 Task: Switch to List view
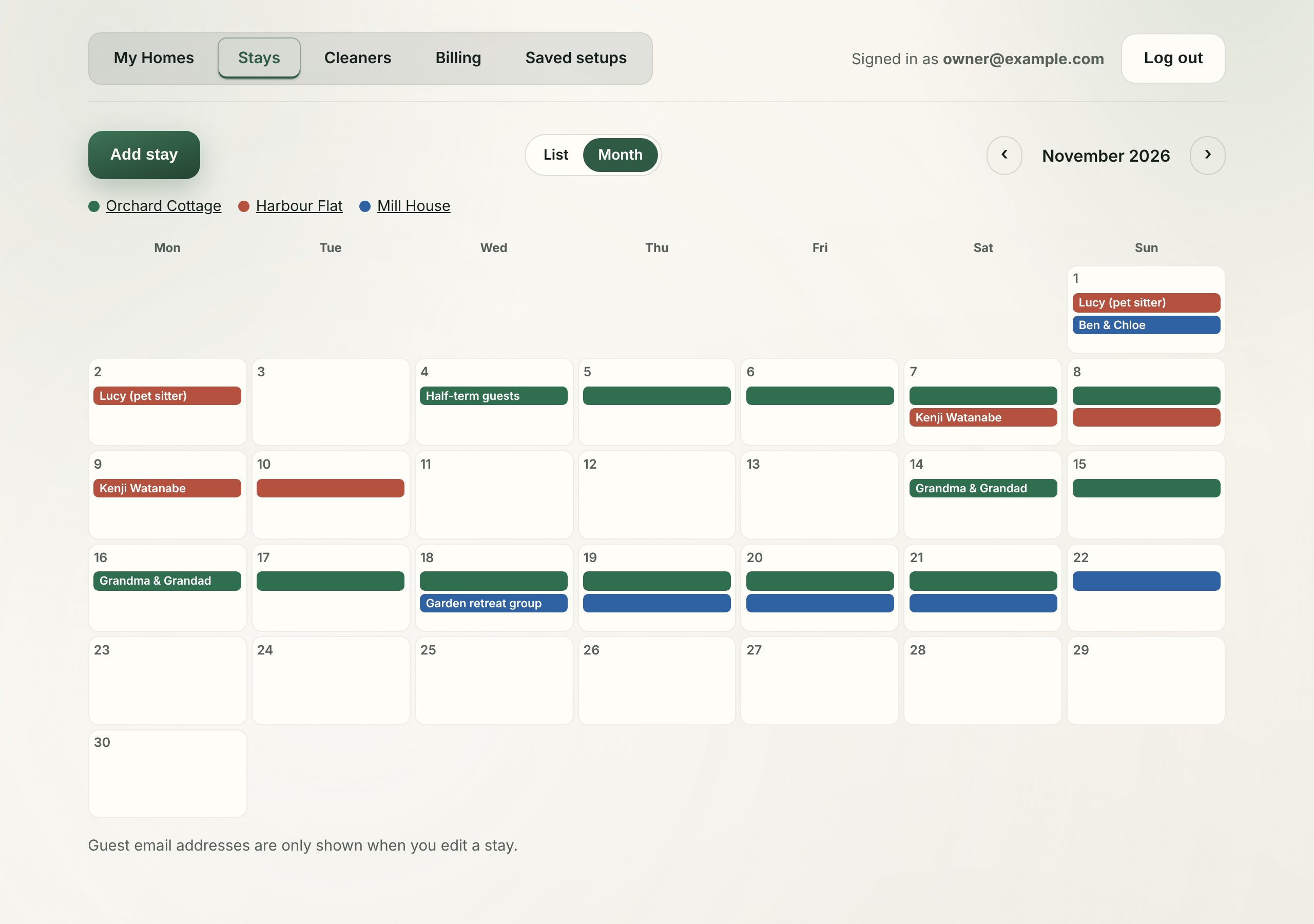[555, 155]
